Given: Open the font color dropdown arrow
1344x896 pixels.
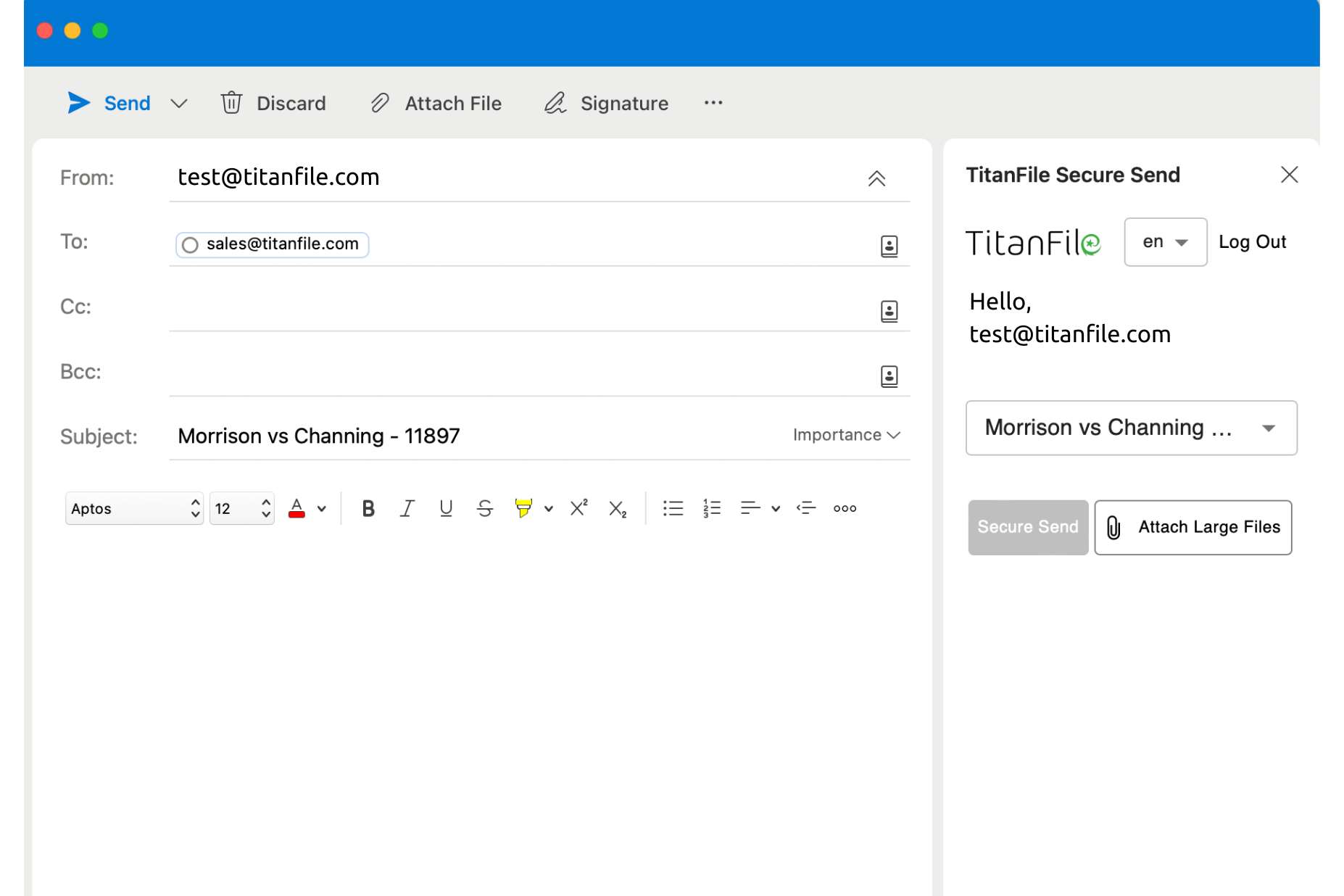Looking at the screenshot, I should point(322,508).
